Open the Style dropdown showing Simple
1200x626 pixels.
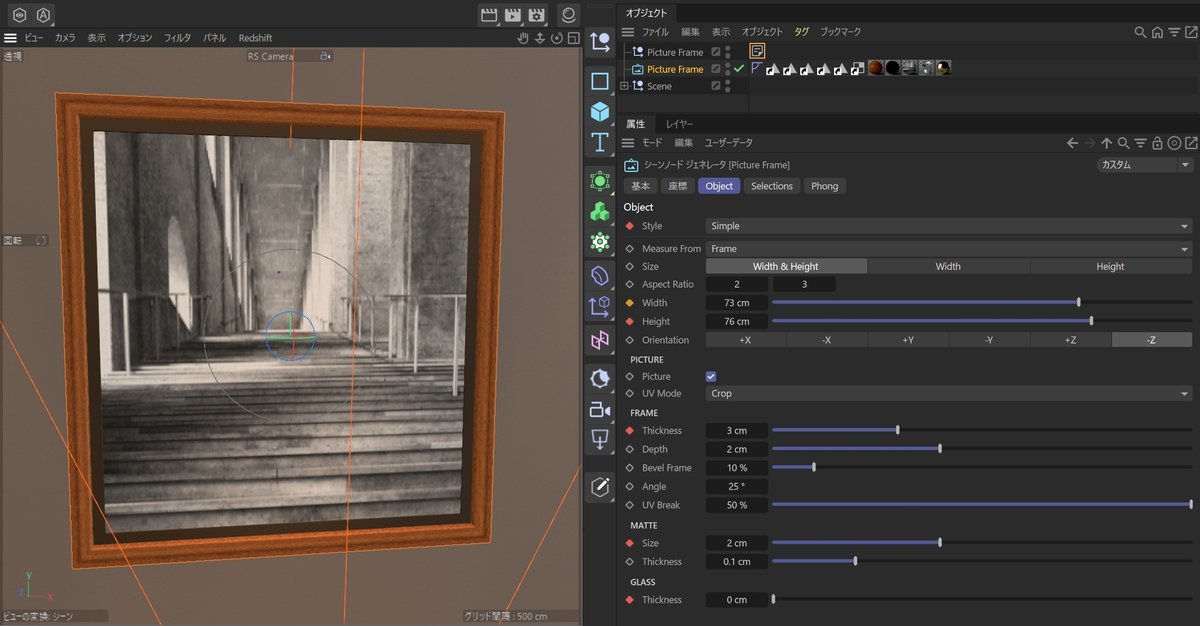pos(949,226)
